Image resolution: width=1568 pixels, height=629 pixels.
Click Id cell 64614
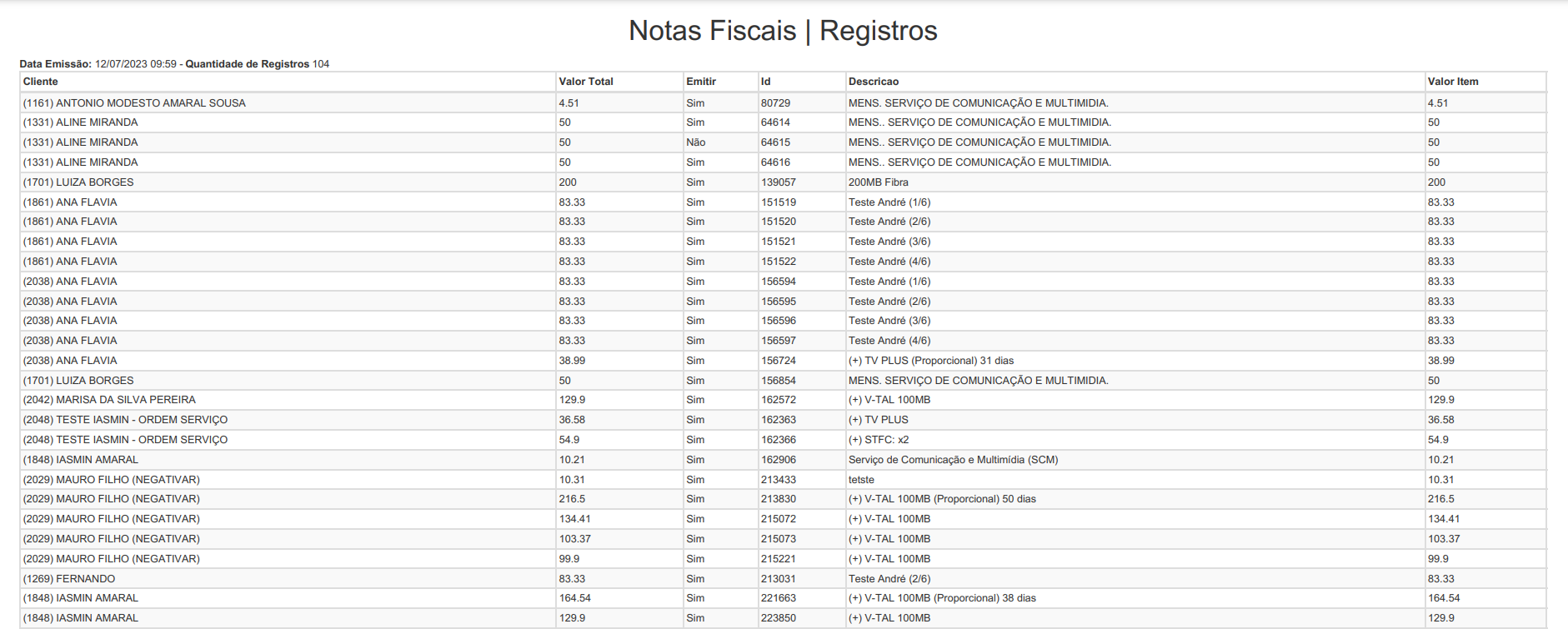pyautogui.click(x=775, y=122)
